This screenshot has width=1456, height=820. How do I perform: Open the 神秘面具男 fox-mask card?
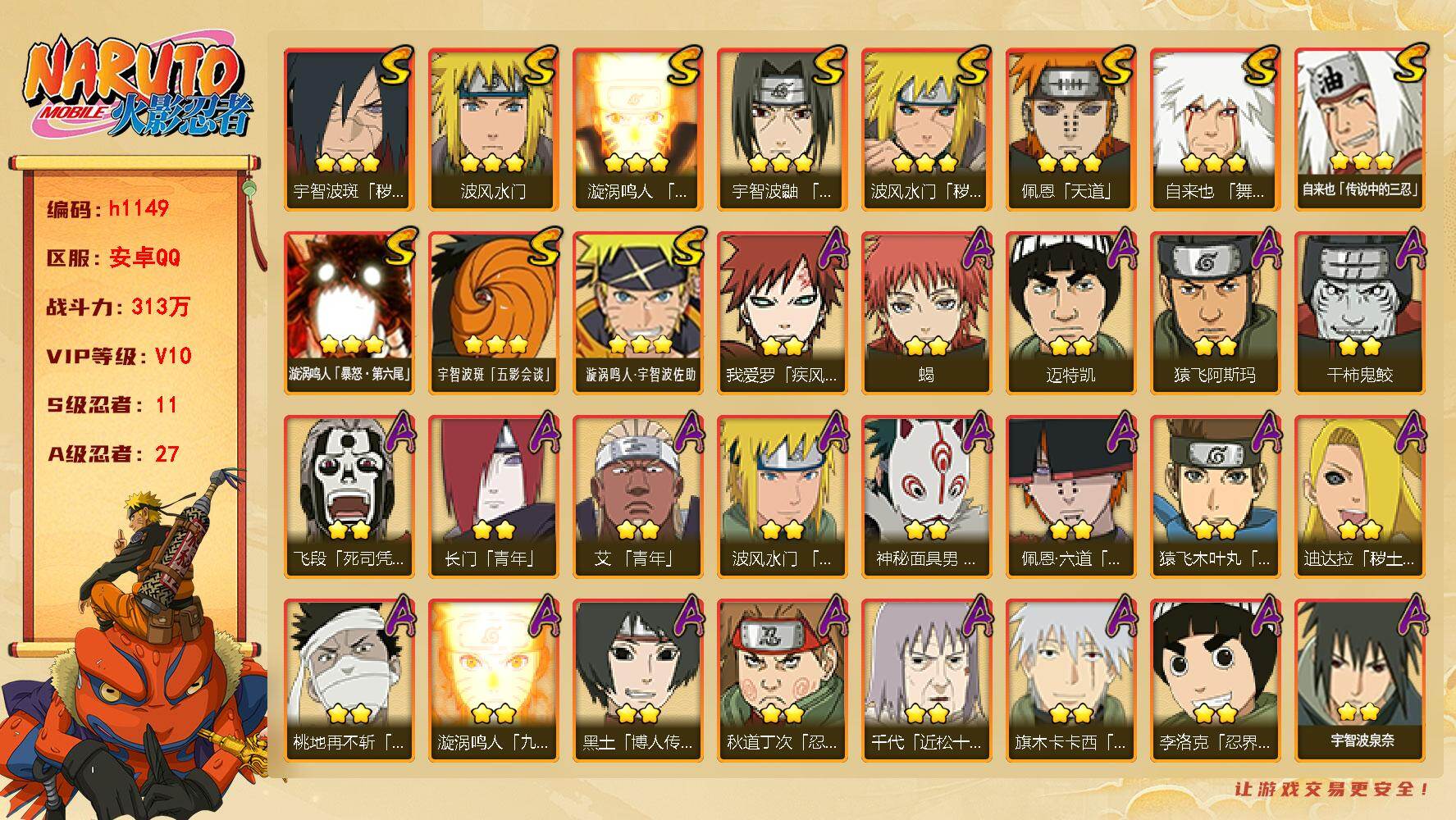click(x=926, y=496)
